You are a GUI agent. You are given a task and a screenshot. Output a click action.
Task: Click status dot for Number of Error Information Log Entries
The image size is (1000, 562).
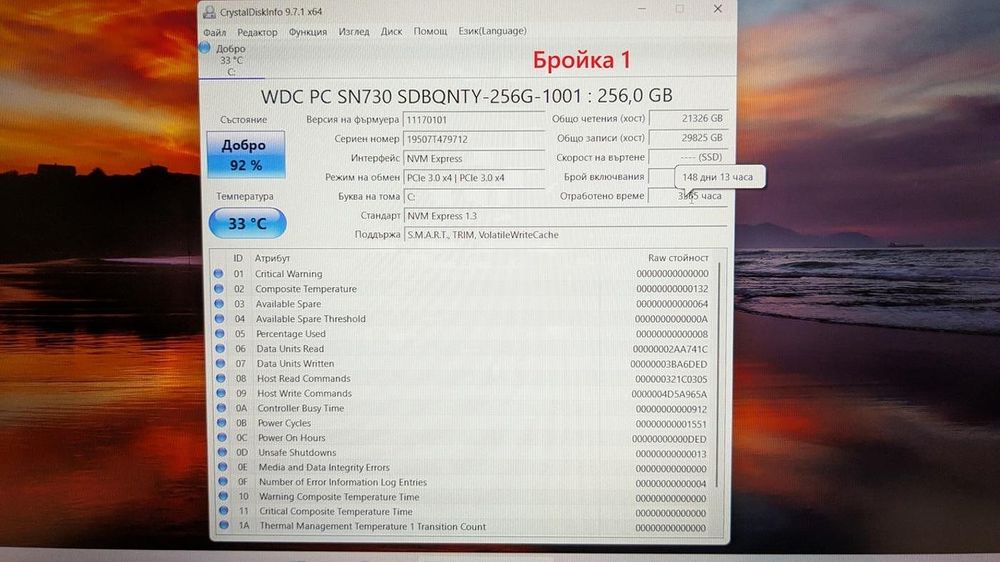tap(223, 482)
